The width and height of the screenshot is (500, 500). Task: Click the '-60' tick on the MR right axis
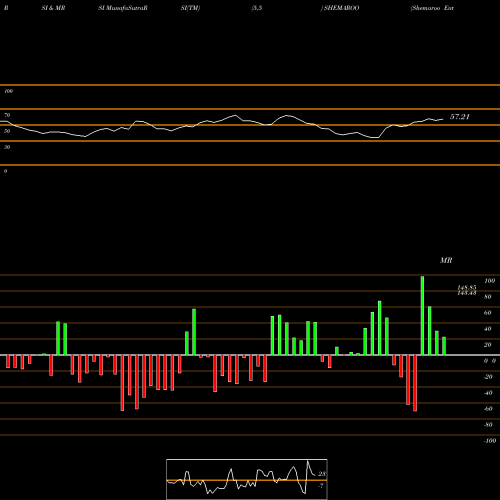pos(488,409)
